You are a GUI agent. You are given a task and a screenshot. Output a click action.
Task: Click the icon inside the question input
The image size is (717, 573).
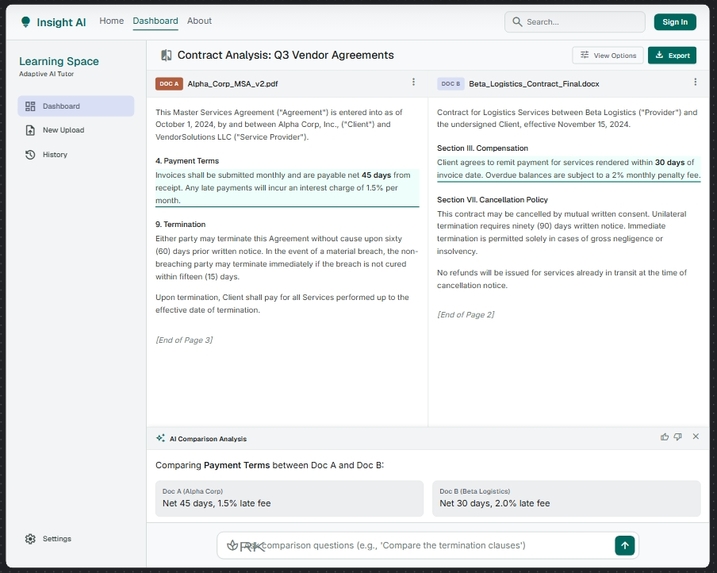pos(232,545)
